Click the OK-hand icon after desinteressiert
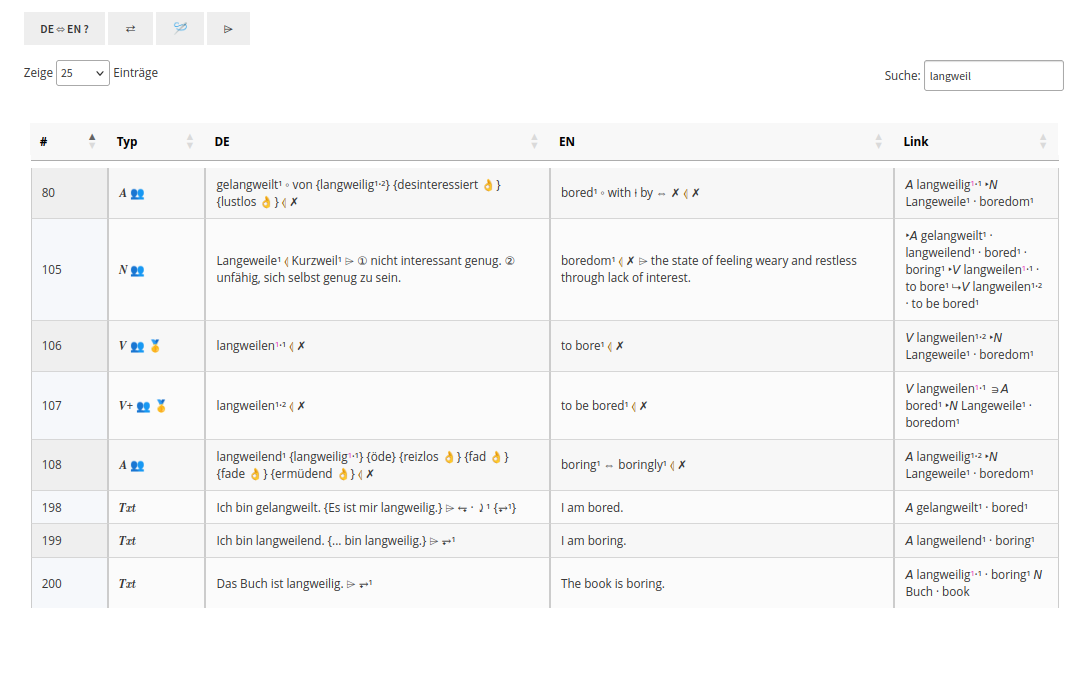The image size is (1080, 680). (x=488, y=185)
